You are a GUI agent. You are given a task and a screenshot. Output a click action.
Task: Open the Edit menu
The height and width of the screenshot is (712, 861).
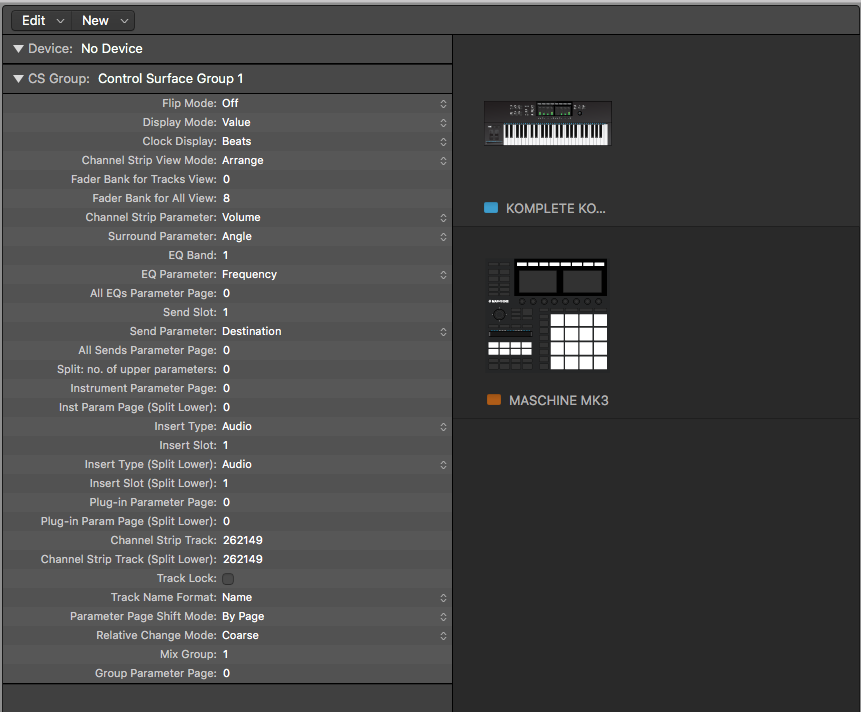pos(42,21)
